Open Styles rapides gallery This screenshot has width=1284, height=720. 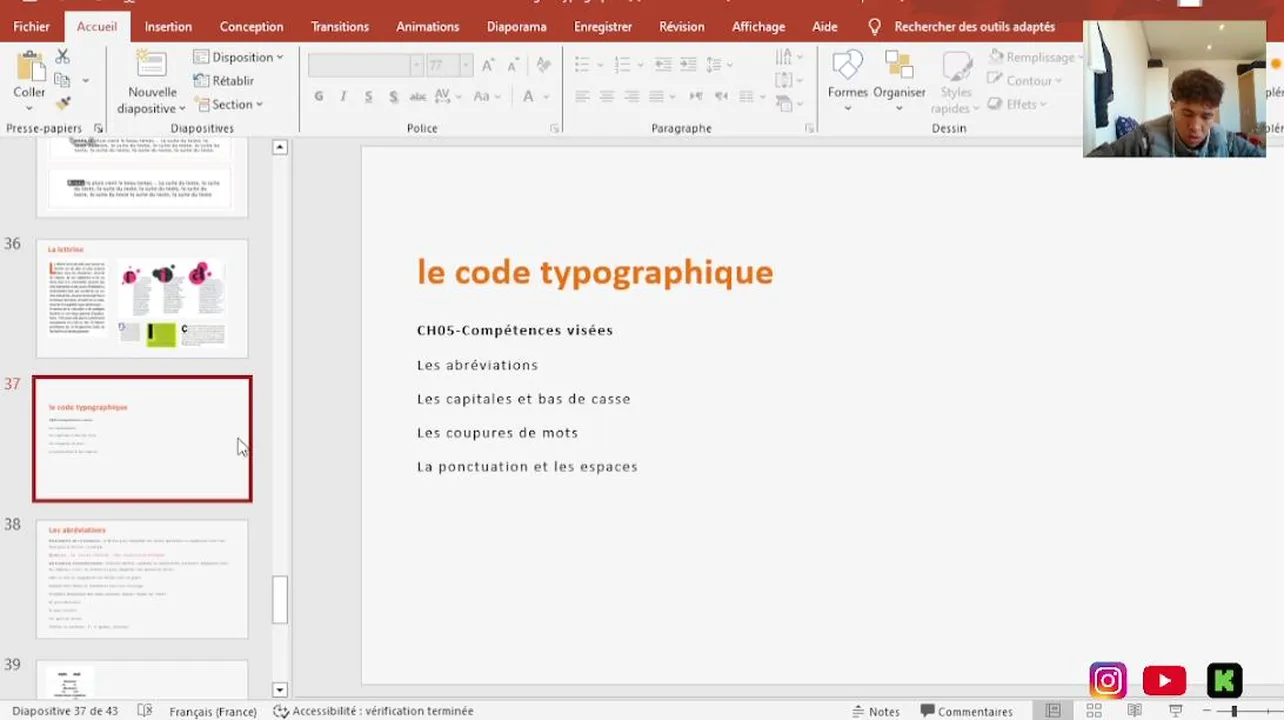point(956,82)
